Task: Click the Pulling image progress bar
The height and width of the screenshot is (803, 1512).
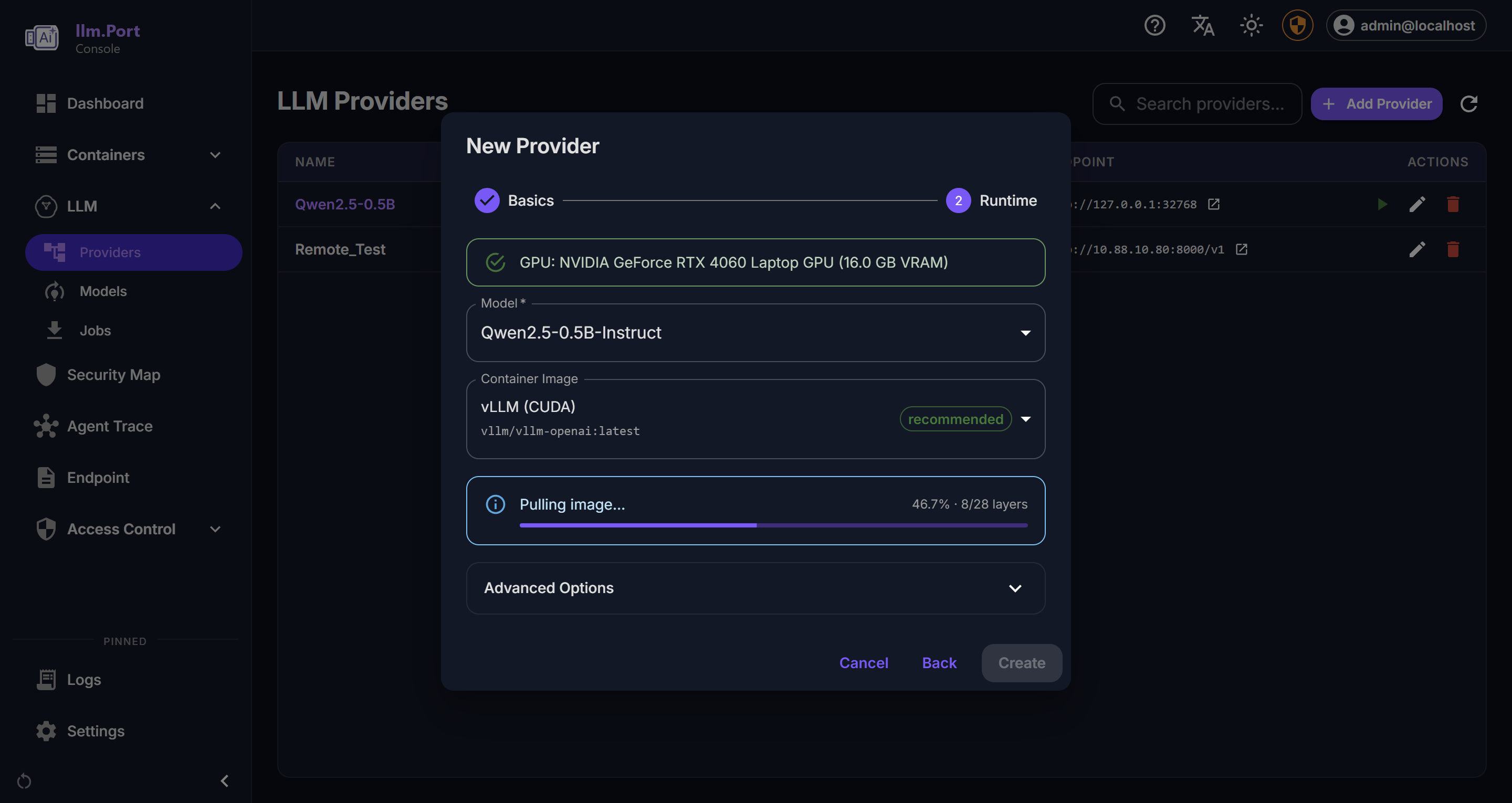Action: 774,525
